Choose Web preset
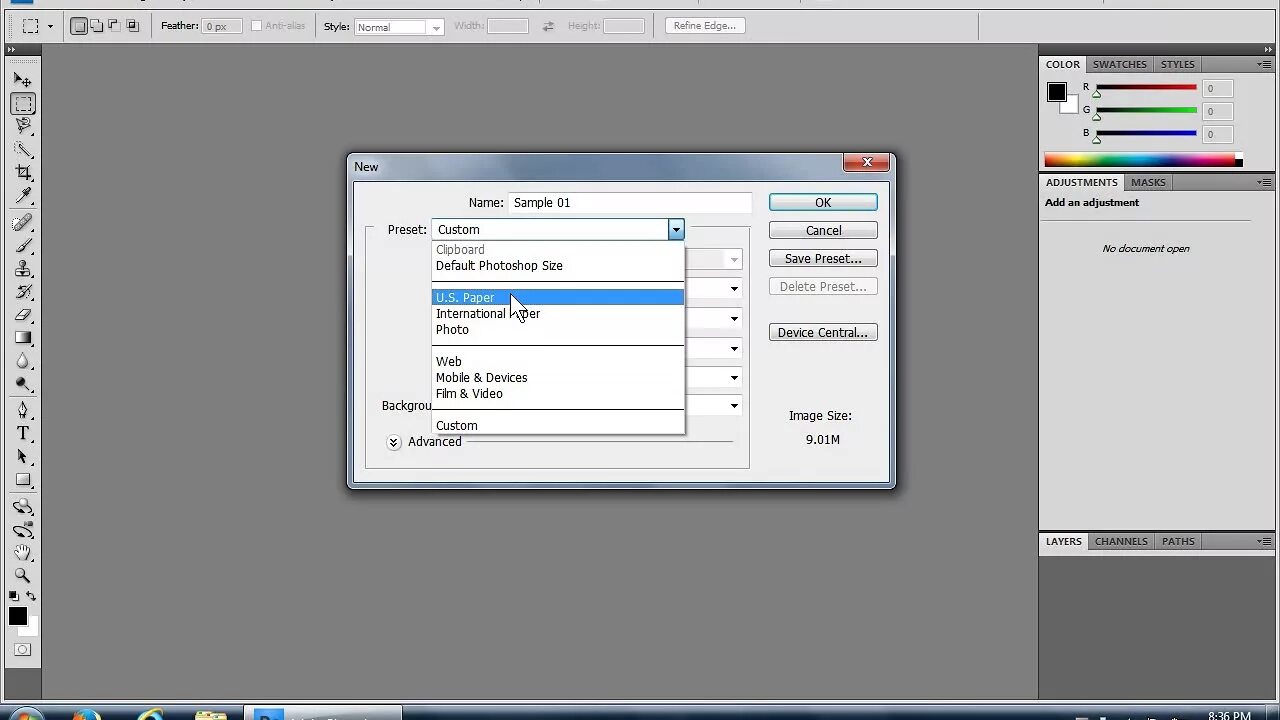The height and width of the screenshot is (720, 1280). coord(558,362)
